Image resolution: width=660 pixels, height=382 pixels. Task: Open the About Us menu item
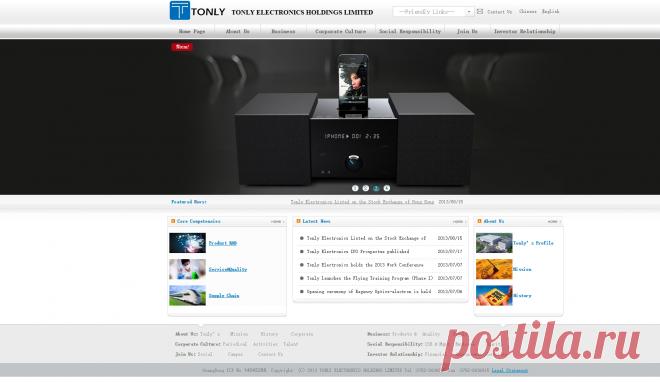tap(237, 31)
